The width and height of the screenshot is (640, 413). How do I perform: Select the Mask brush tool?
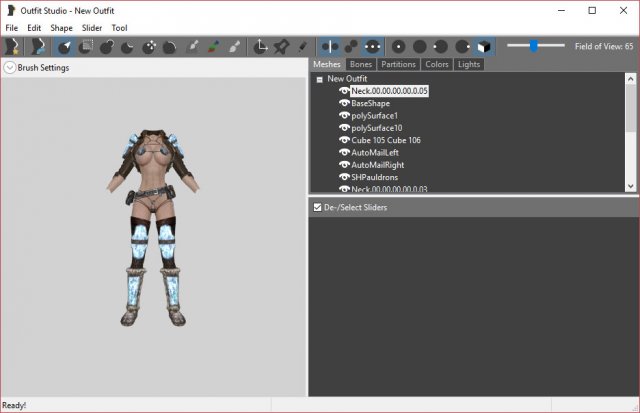coord(86,46)
